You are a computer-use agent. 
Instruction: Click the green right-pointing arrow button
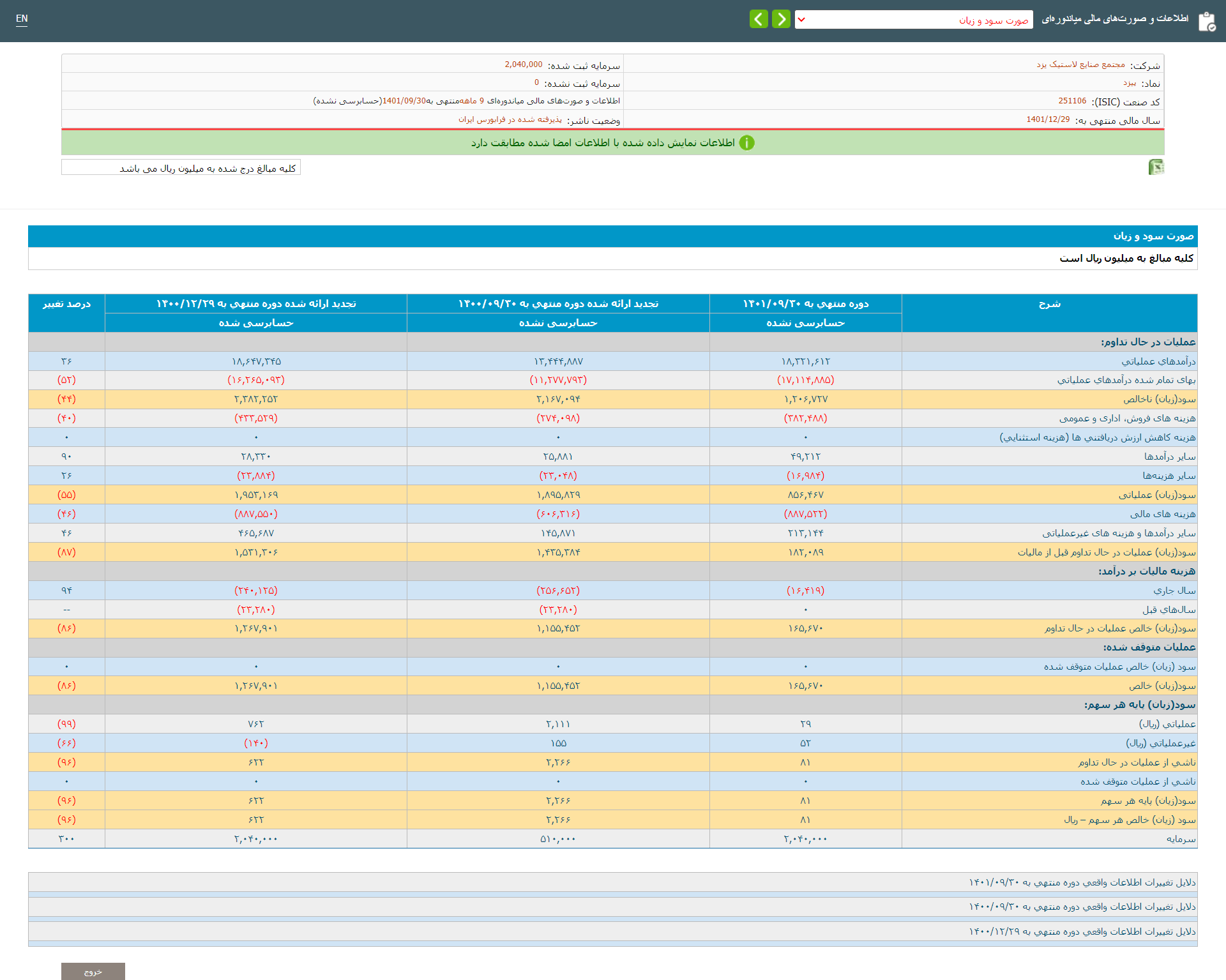[781, 19]
